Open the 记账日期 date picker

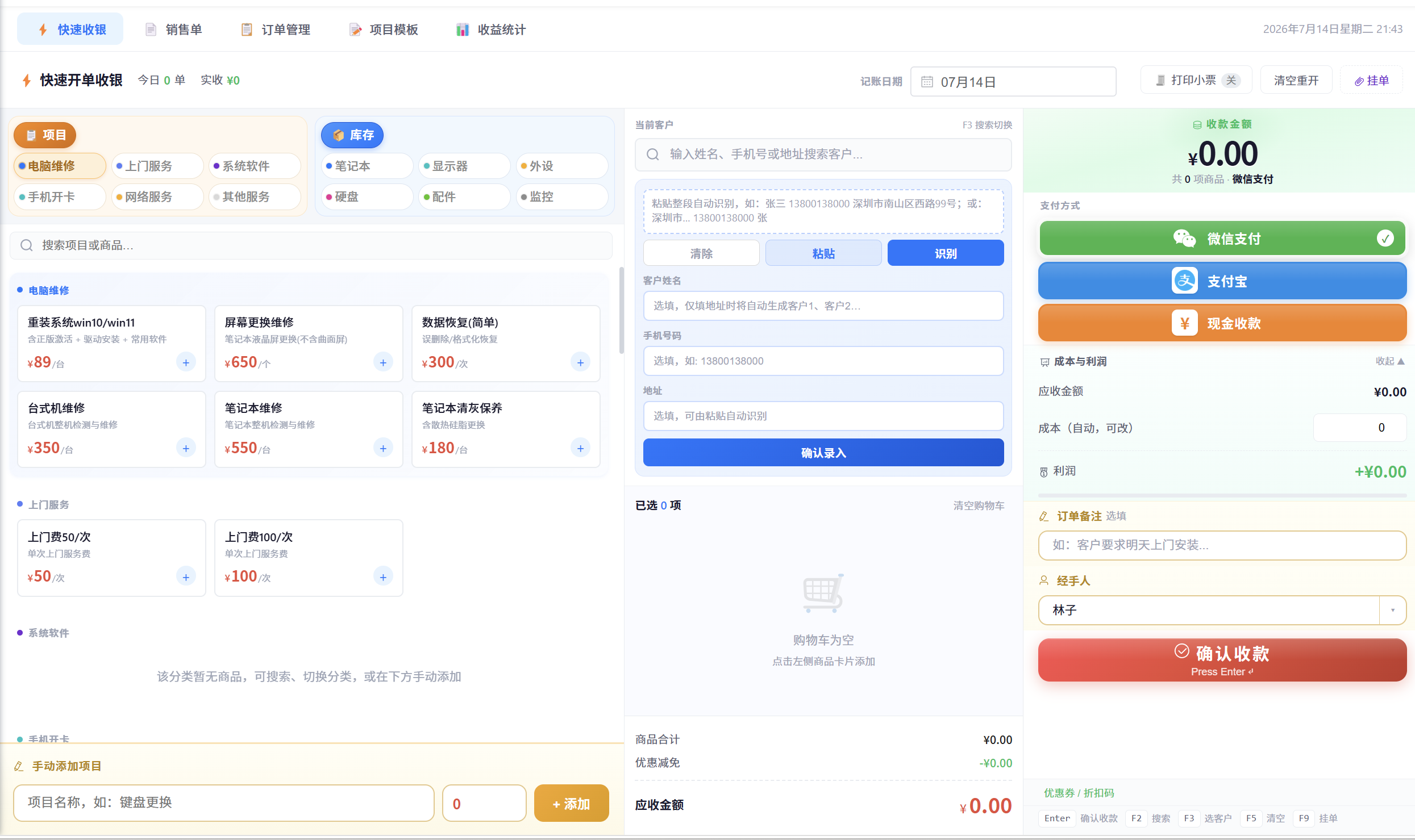[1013, 82]
